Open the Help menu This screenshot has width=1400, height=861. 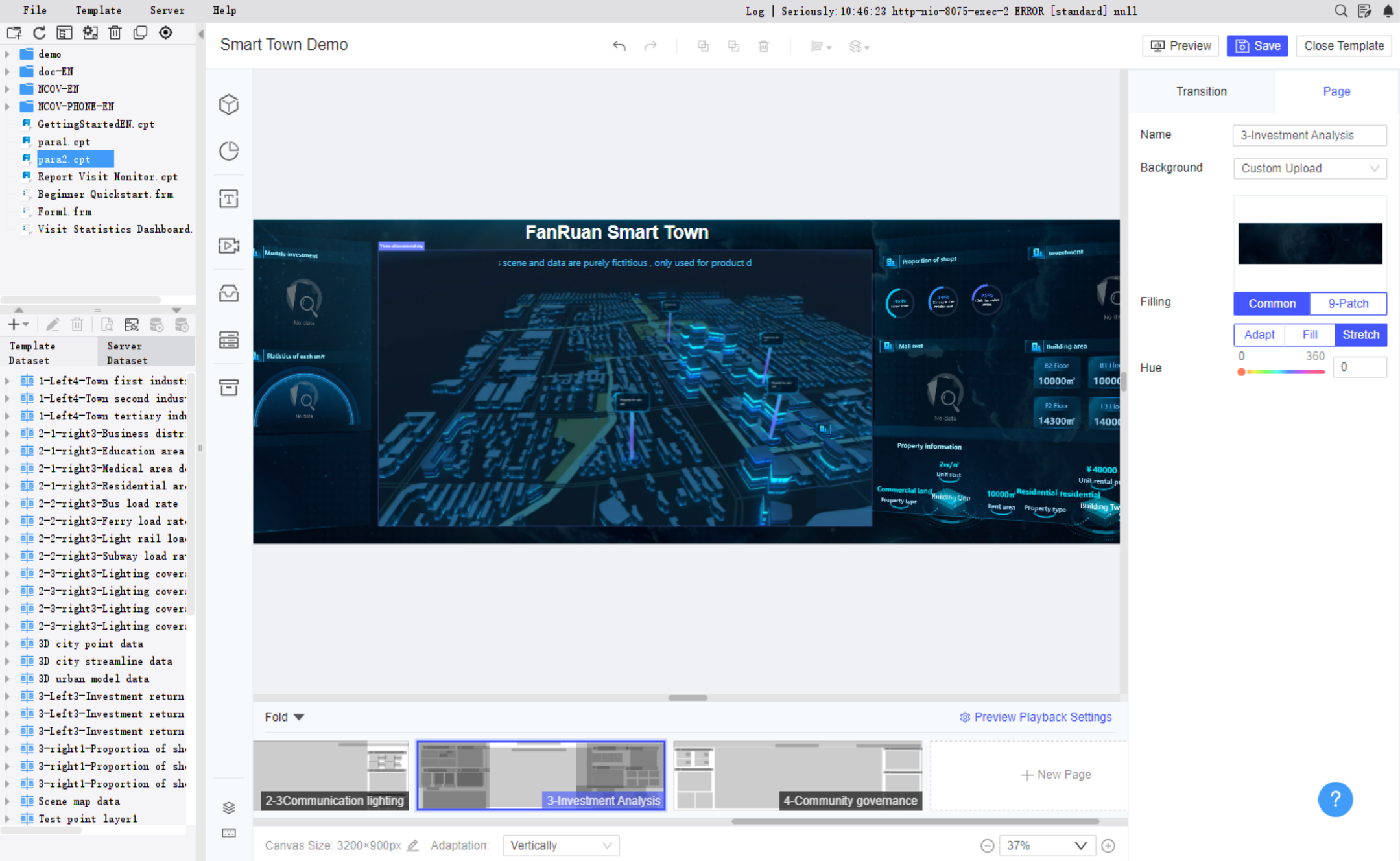coord(224,10)
